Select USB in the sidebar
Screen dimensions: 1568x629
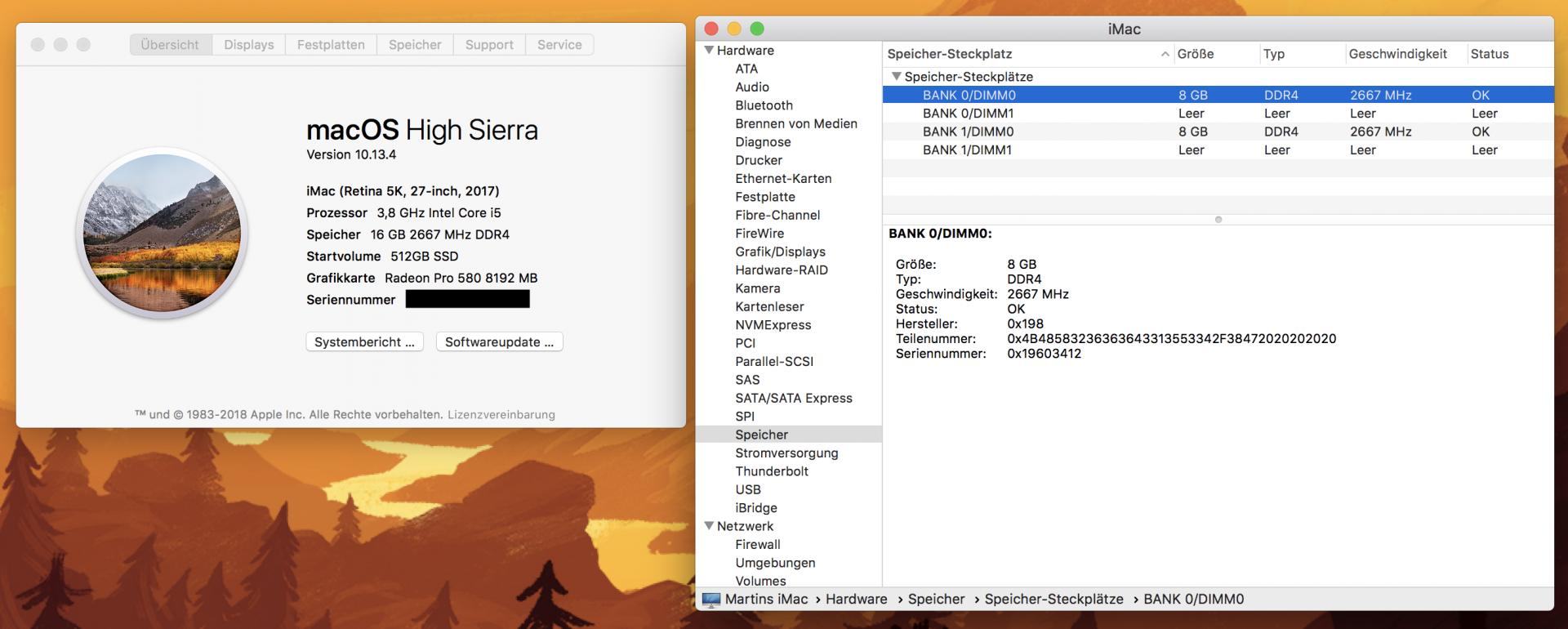(748, 489)
